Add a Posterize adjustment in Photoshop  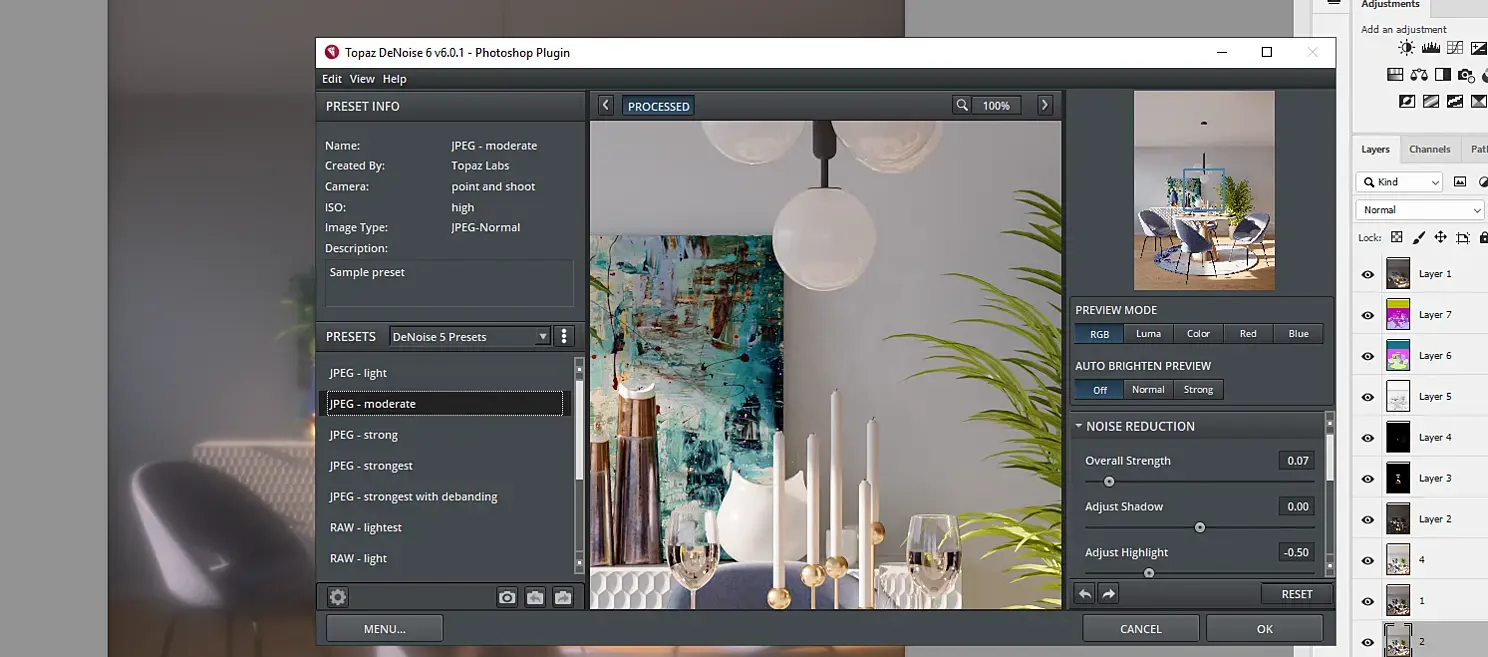pyautogui.click(x=1431, y=101)
